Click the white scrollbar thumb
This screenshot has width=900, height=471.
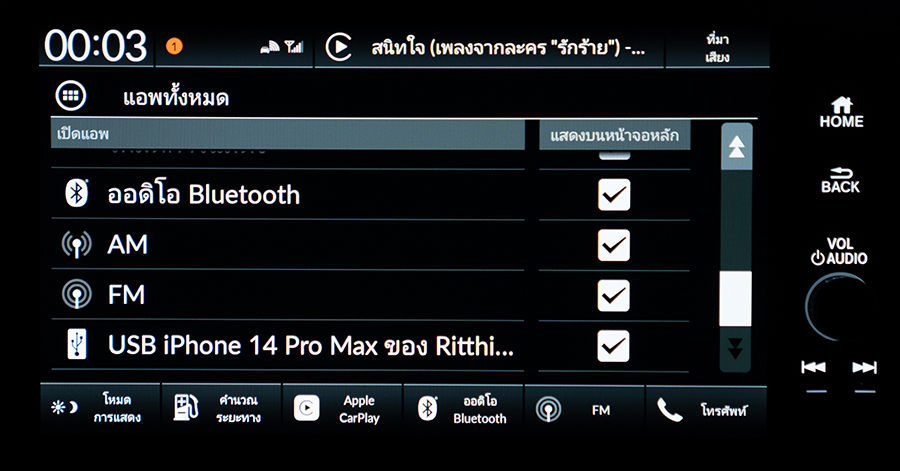pos(736,298)
